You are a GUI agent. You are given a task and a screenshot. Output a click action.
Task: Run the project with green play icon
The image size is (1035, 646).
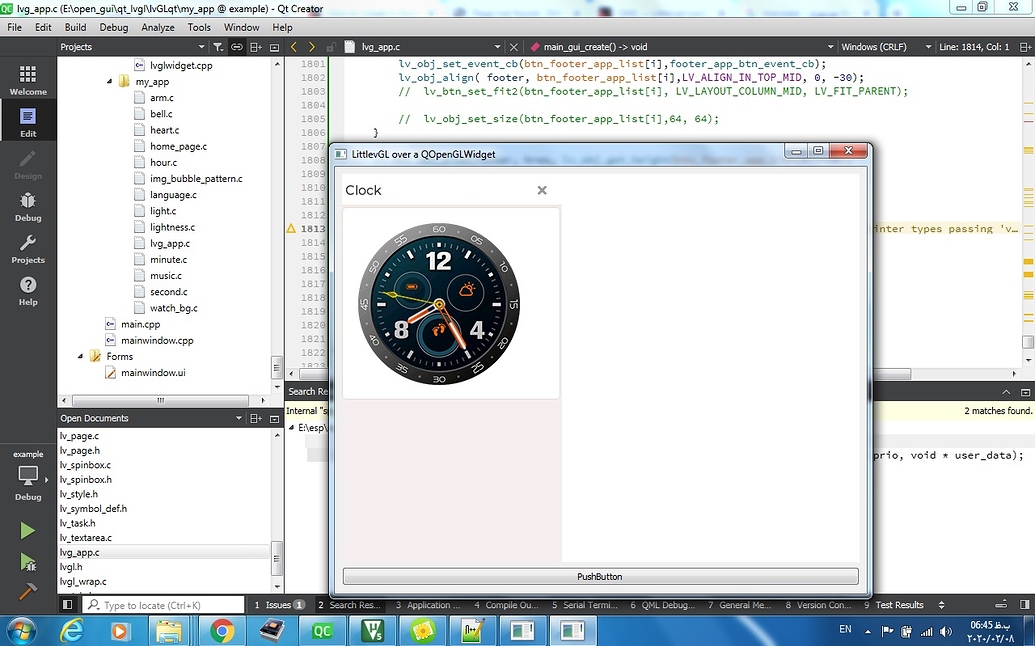pyautogui.click(x=27, y=530)
